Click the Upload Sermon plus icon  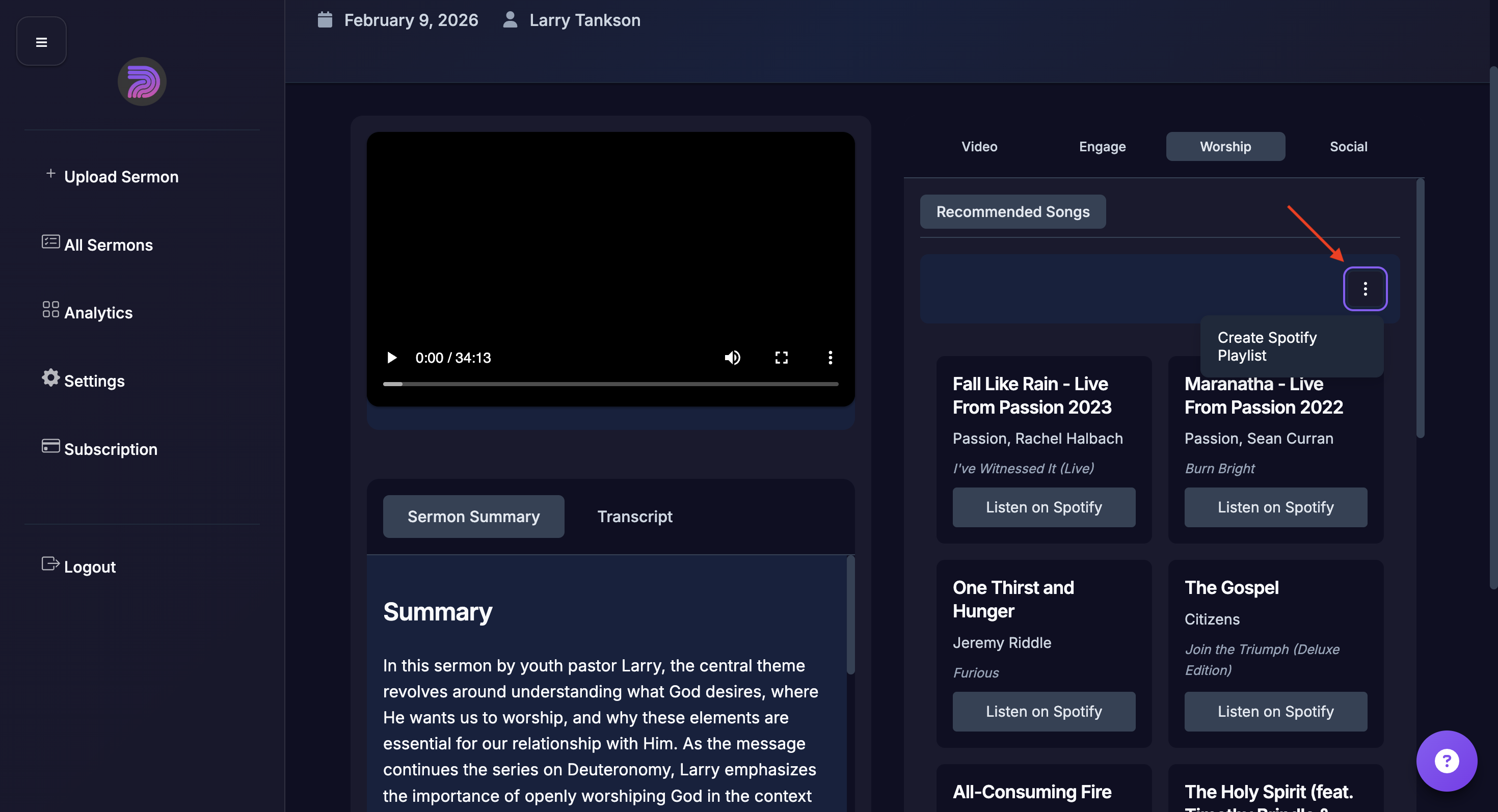coord(50,174)
